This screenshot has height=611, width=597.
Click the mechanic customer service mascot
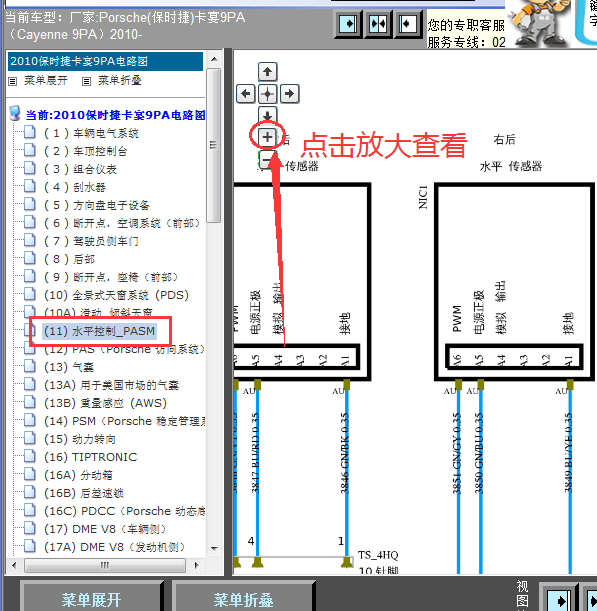[540, 24]
